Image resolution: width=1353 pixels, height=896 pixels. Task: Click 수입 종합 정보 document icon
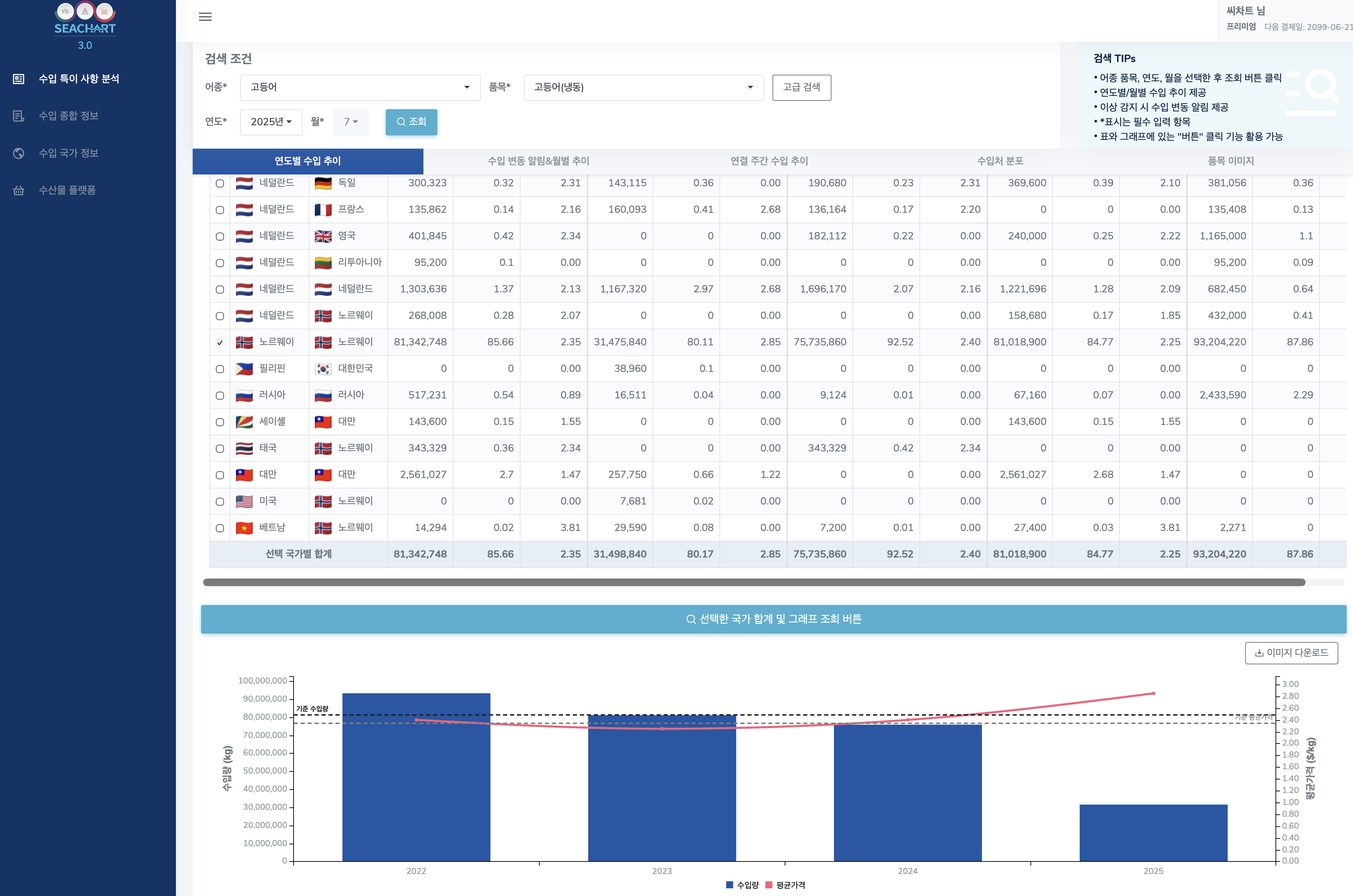click(x=18, y=116)
